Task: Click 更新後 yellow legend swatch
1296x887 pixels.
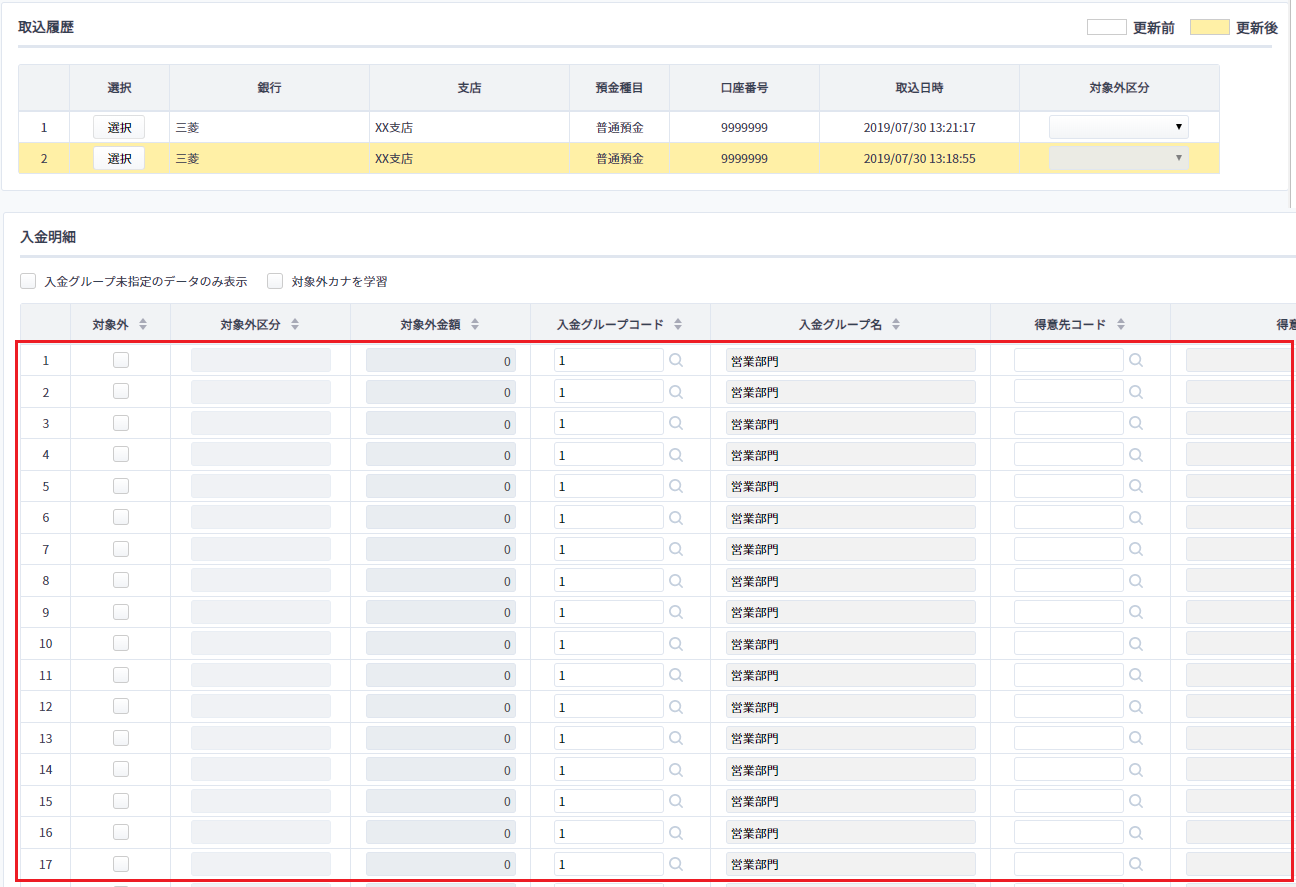Action: point(1210,28)
